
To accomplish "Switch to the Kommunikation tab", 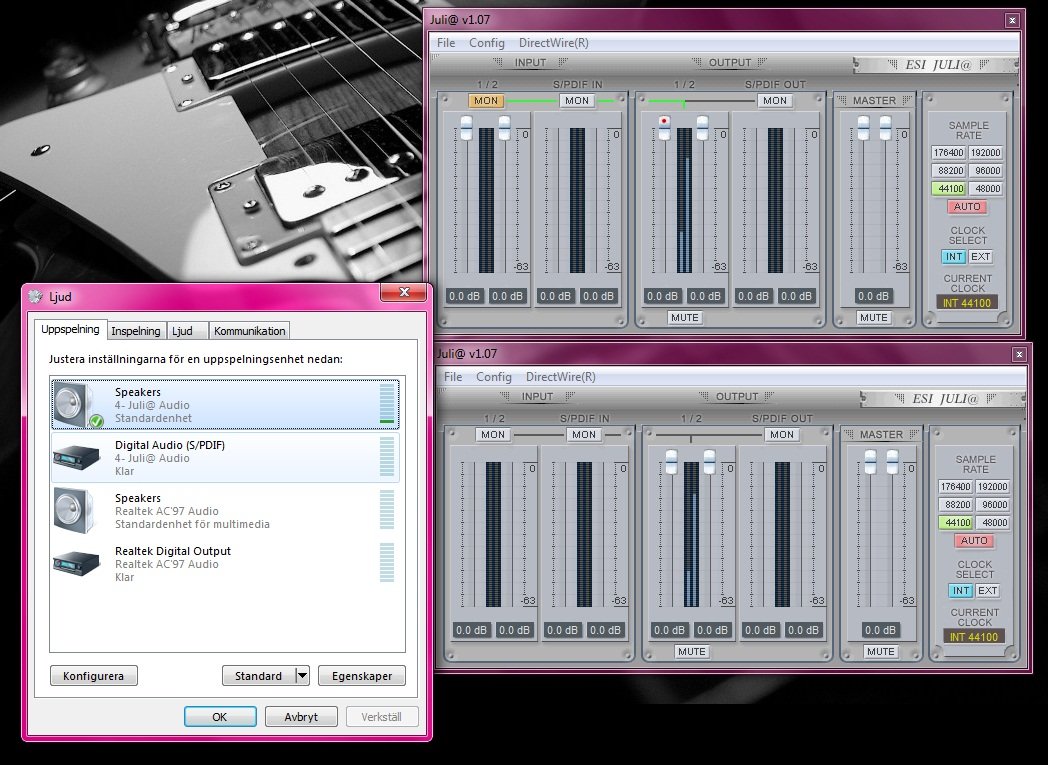I will (249, 331).
